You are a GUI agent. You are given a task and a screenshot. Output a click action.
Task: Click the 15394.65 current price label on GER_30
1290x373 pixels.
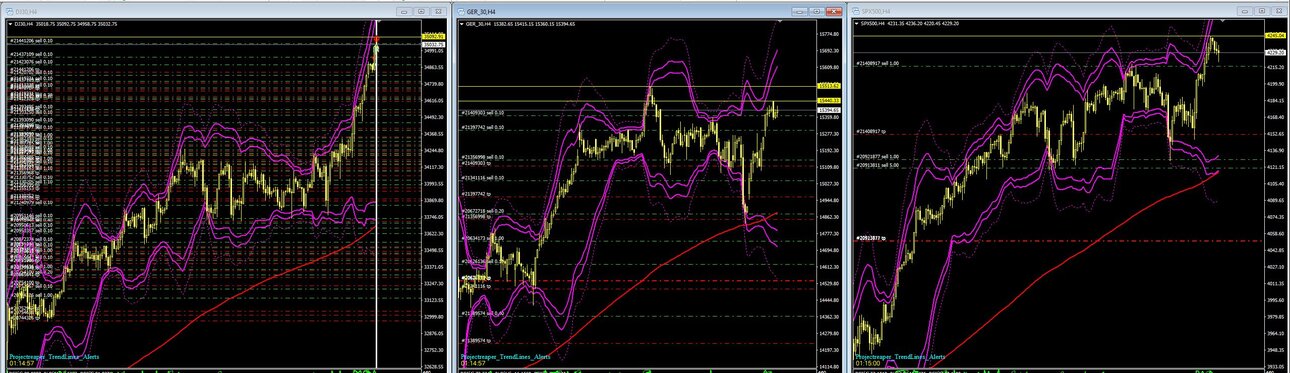coord(828,110)
